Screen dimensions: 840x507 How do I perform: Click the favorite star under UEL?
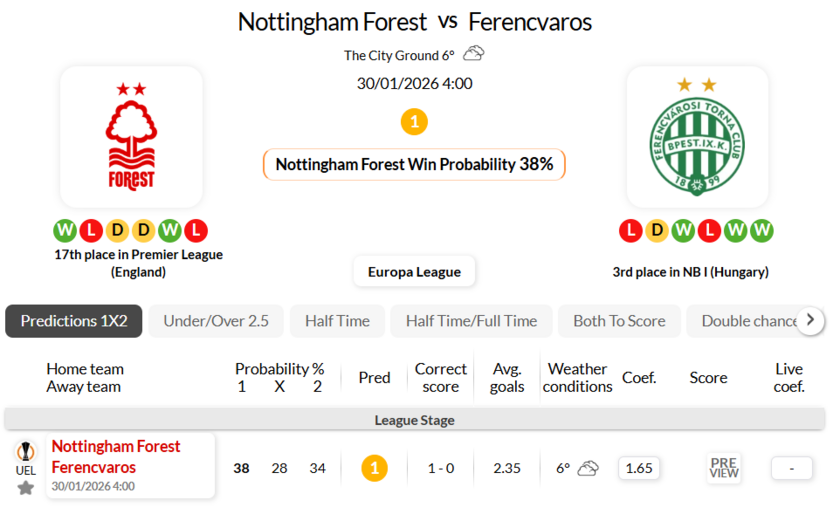point(26,487)
